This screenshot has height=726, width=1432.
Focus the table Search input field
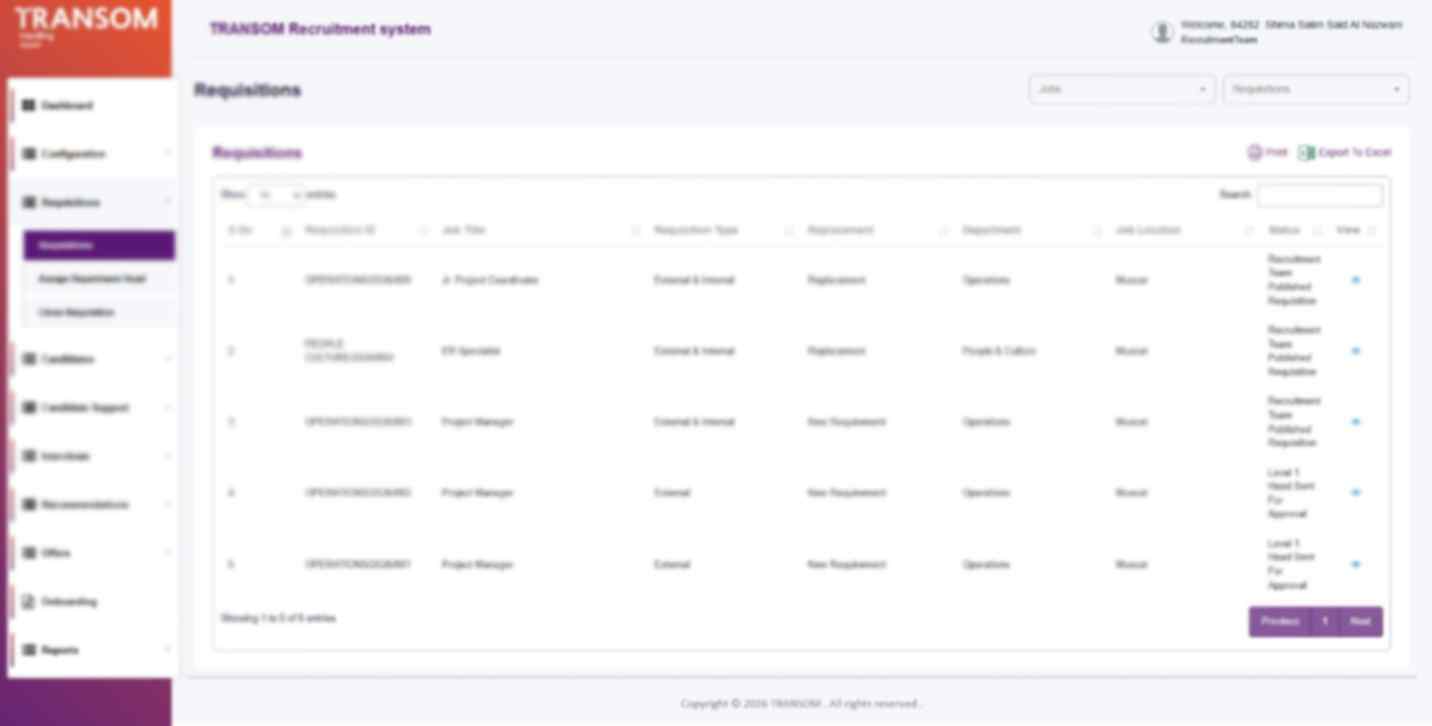click(x=1320, y=195)
